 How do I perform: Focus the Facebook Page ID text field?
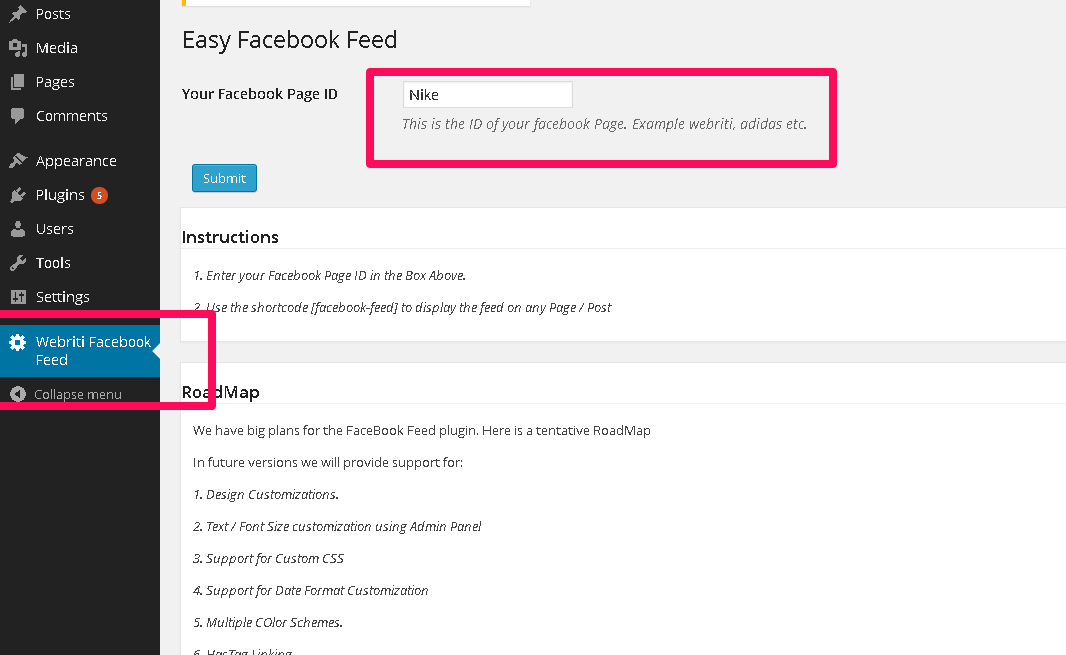coord(487,95)
